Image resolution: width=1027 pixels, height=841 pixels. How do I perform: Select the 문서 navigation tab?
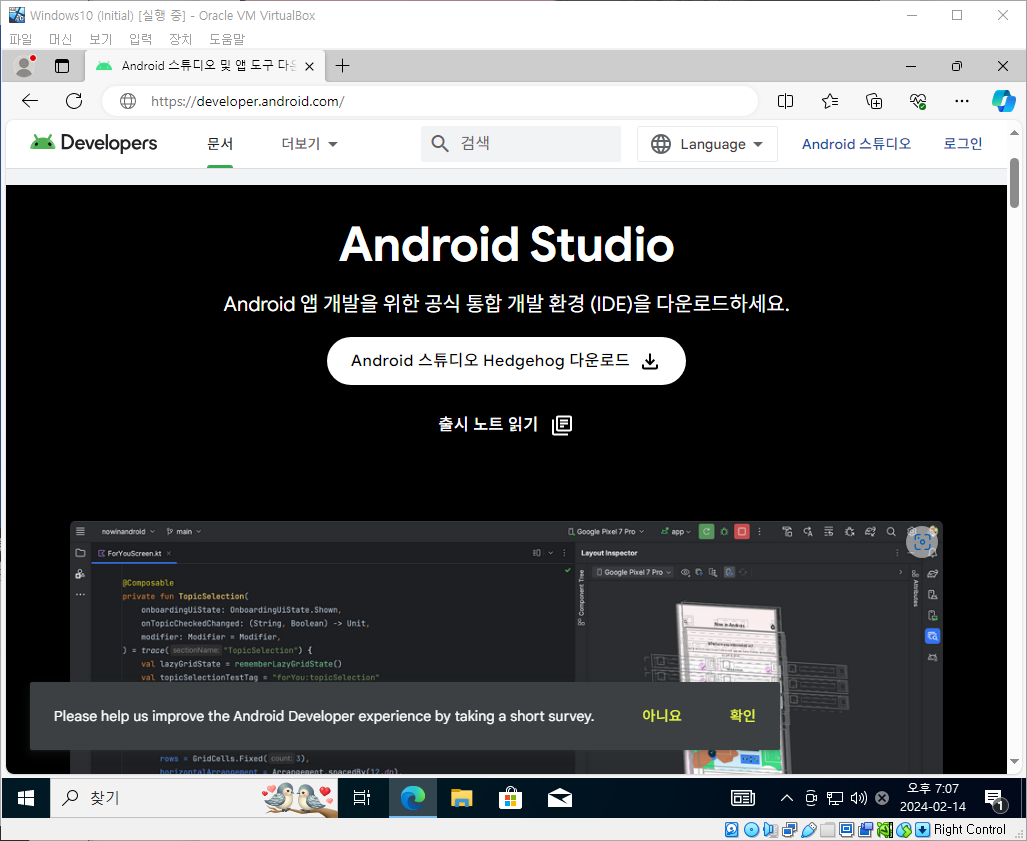pos(220,143)
